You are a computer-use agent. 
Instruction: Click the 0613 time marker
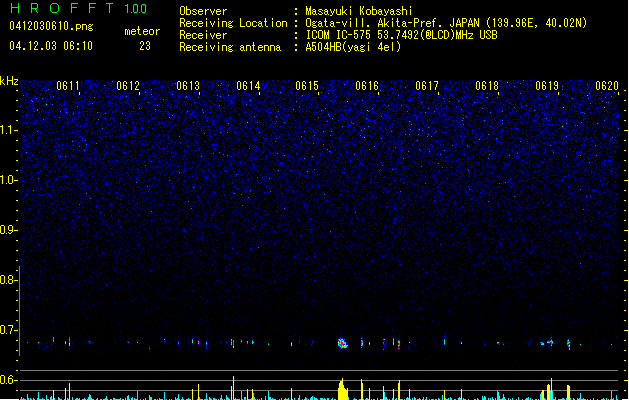tap(188, 86)
